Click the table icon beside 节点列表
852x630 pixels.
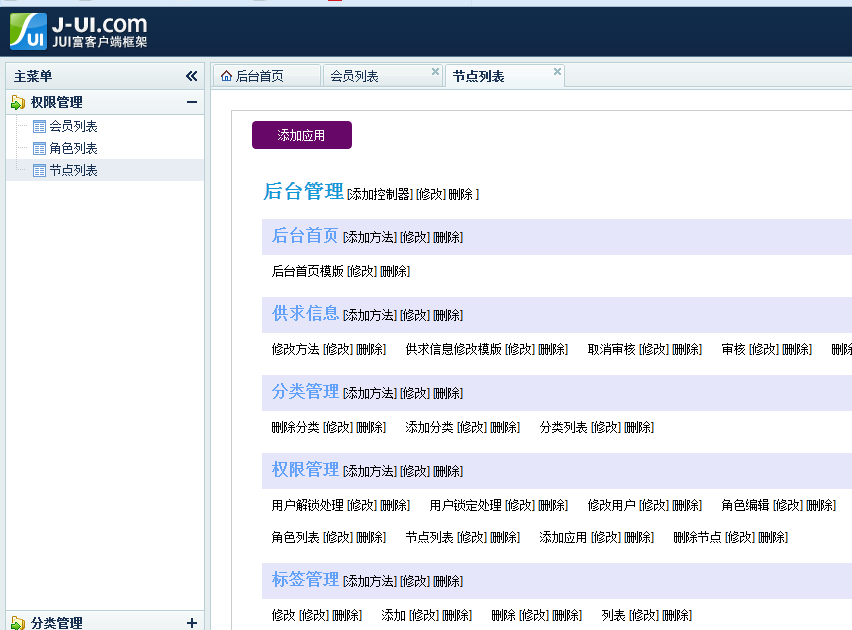(39, 170)
